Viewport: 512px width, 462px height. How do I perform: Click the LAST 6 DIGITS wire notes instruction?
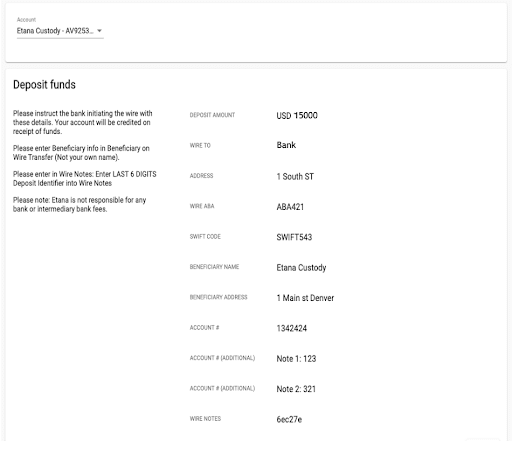coord(84,178)
